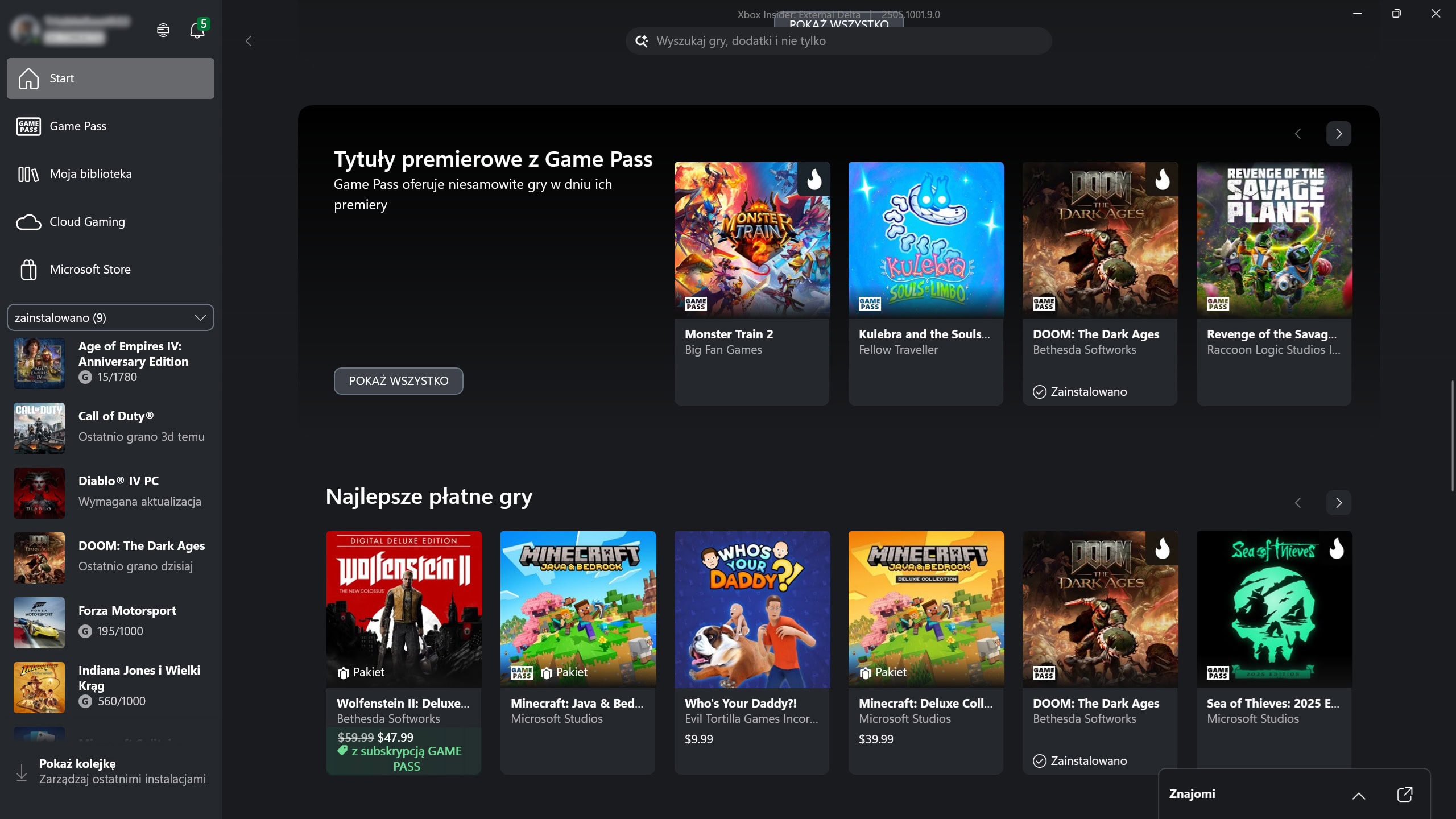
Task: Open DOOM: The Dark Ages in installed list
Action: [110, 558]
